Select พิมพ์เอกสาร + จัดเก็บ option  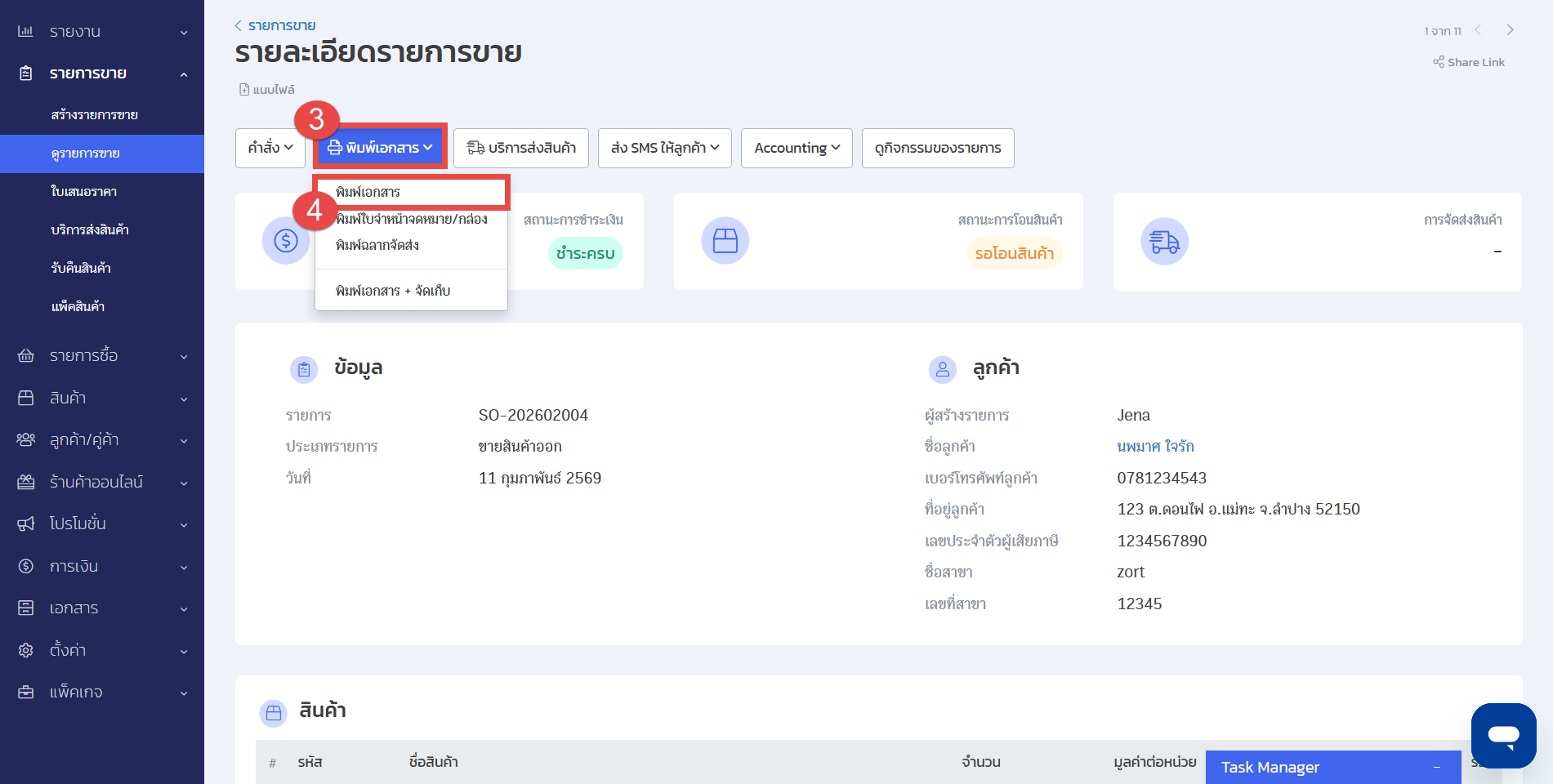pyautogui.click(x=393, y=291)
